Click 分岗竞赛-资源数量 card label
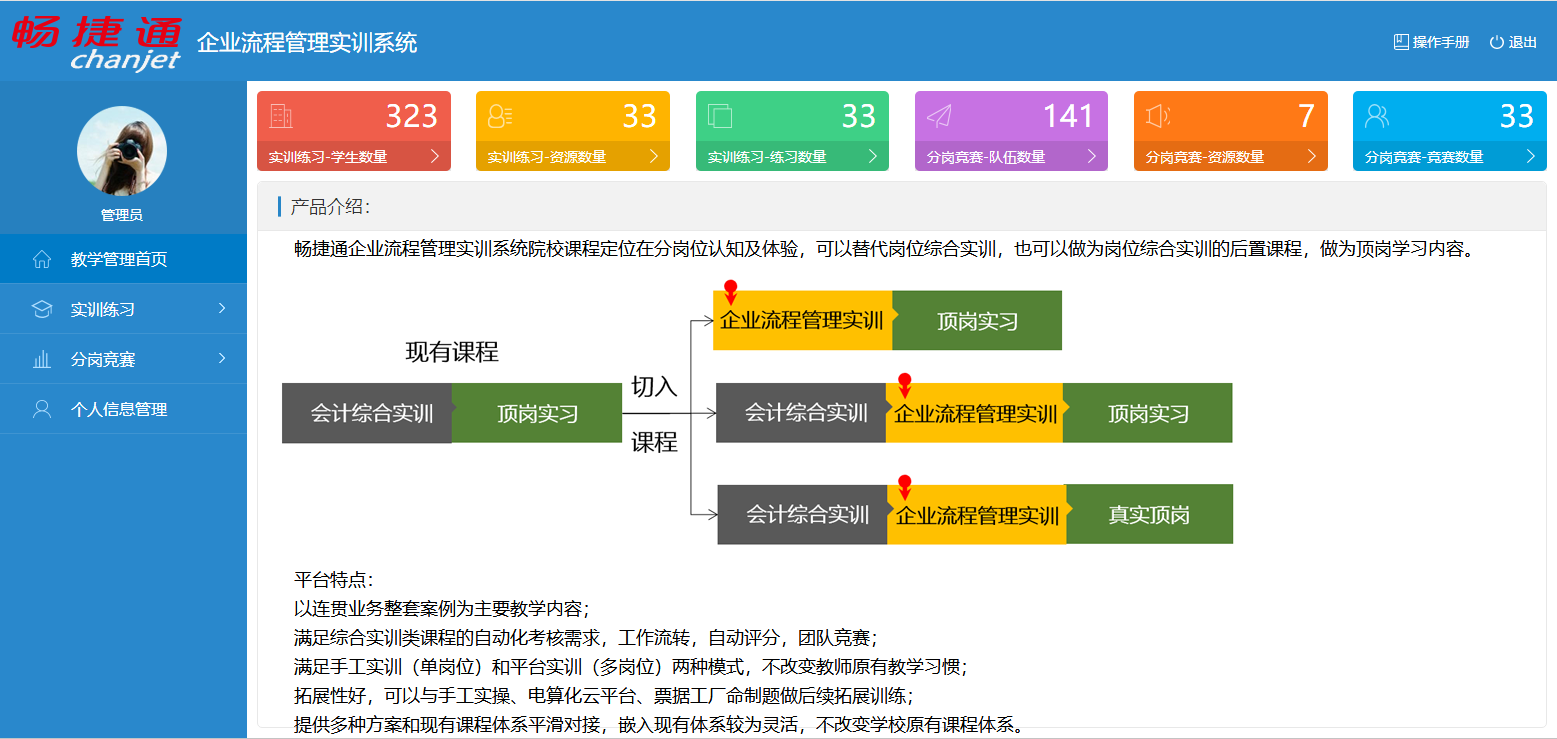The image size is (1557, 739). (x=1205, y=157)
